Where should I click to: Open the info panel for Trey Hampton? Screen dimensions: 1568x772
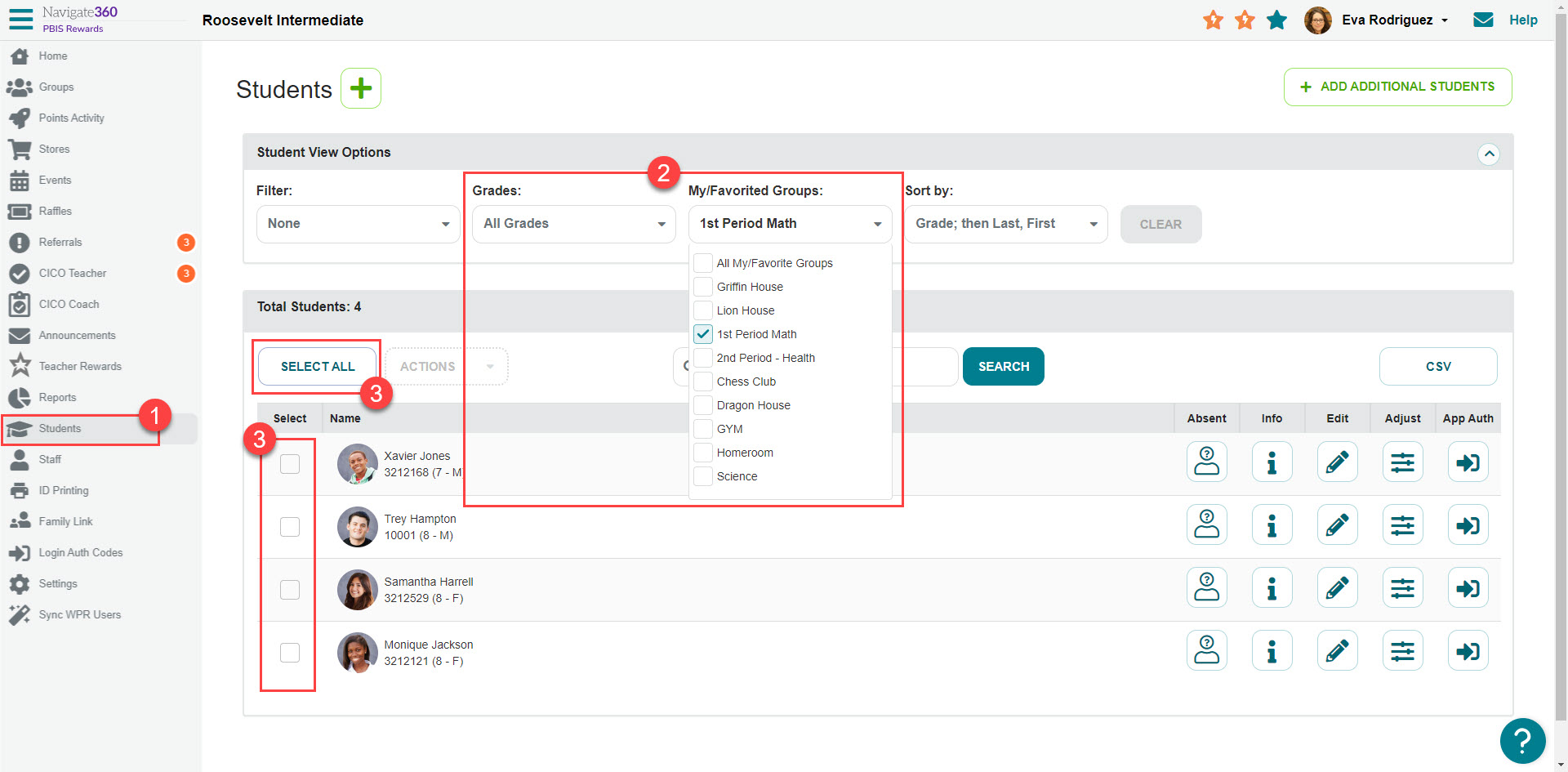1272,524
